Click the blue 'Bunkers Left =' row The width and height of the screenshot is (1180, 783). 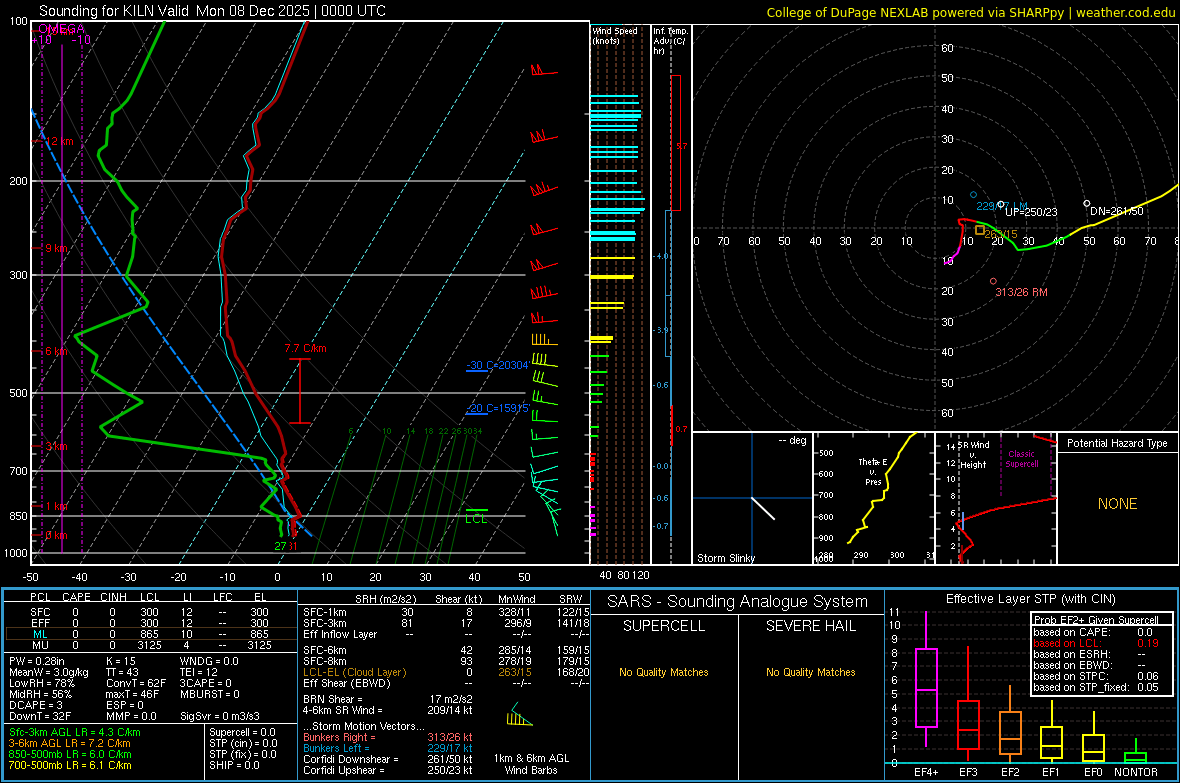coord(388,748)
